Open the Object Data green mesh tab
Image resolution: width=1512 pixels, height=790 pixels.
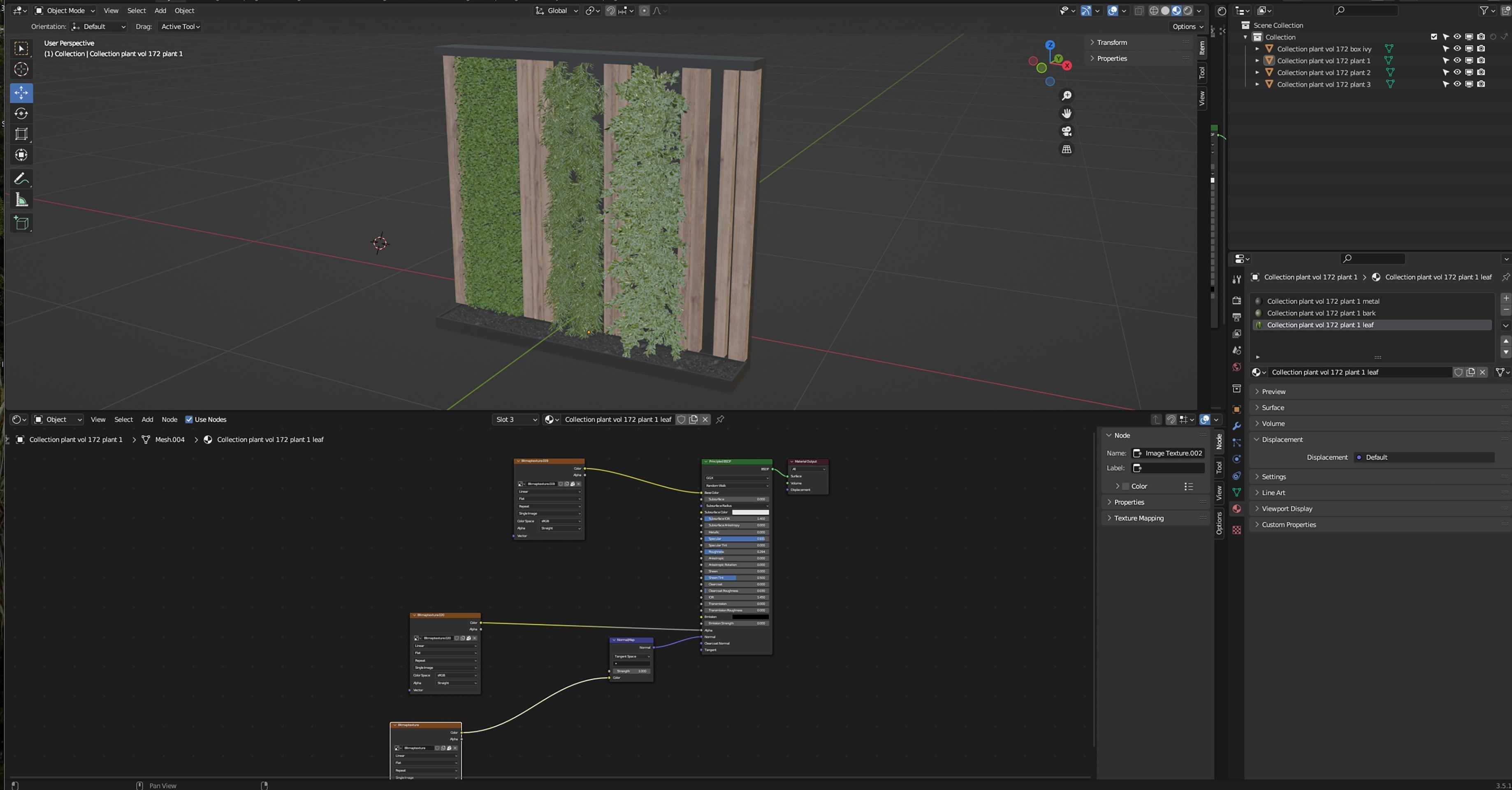click(x=1237, y=492)
